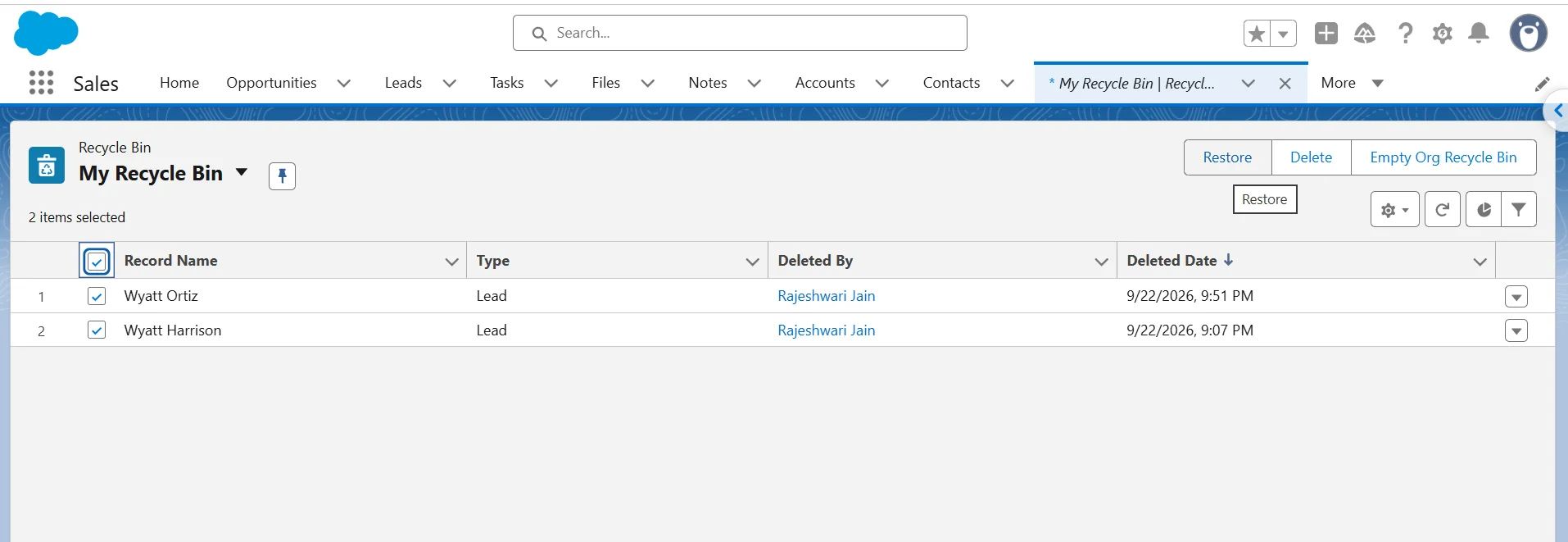Click the Favorites star icon
Image resolution: width=1568 pixels, height=542 pixels.
pyautogui.click(x=1257, y=34)
